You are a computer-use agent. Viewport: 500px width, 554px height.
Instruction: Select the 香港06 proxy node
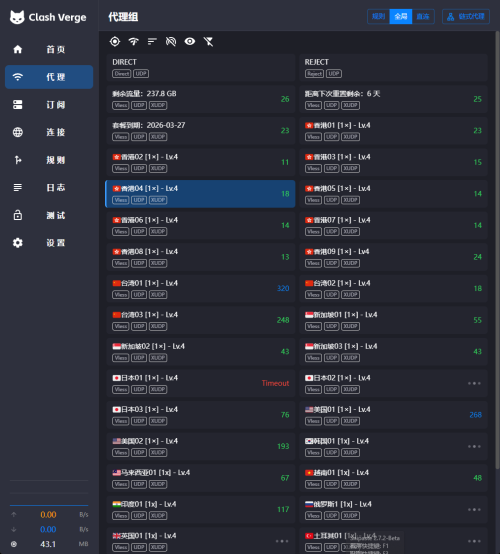pos(200,225)
